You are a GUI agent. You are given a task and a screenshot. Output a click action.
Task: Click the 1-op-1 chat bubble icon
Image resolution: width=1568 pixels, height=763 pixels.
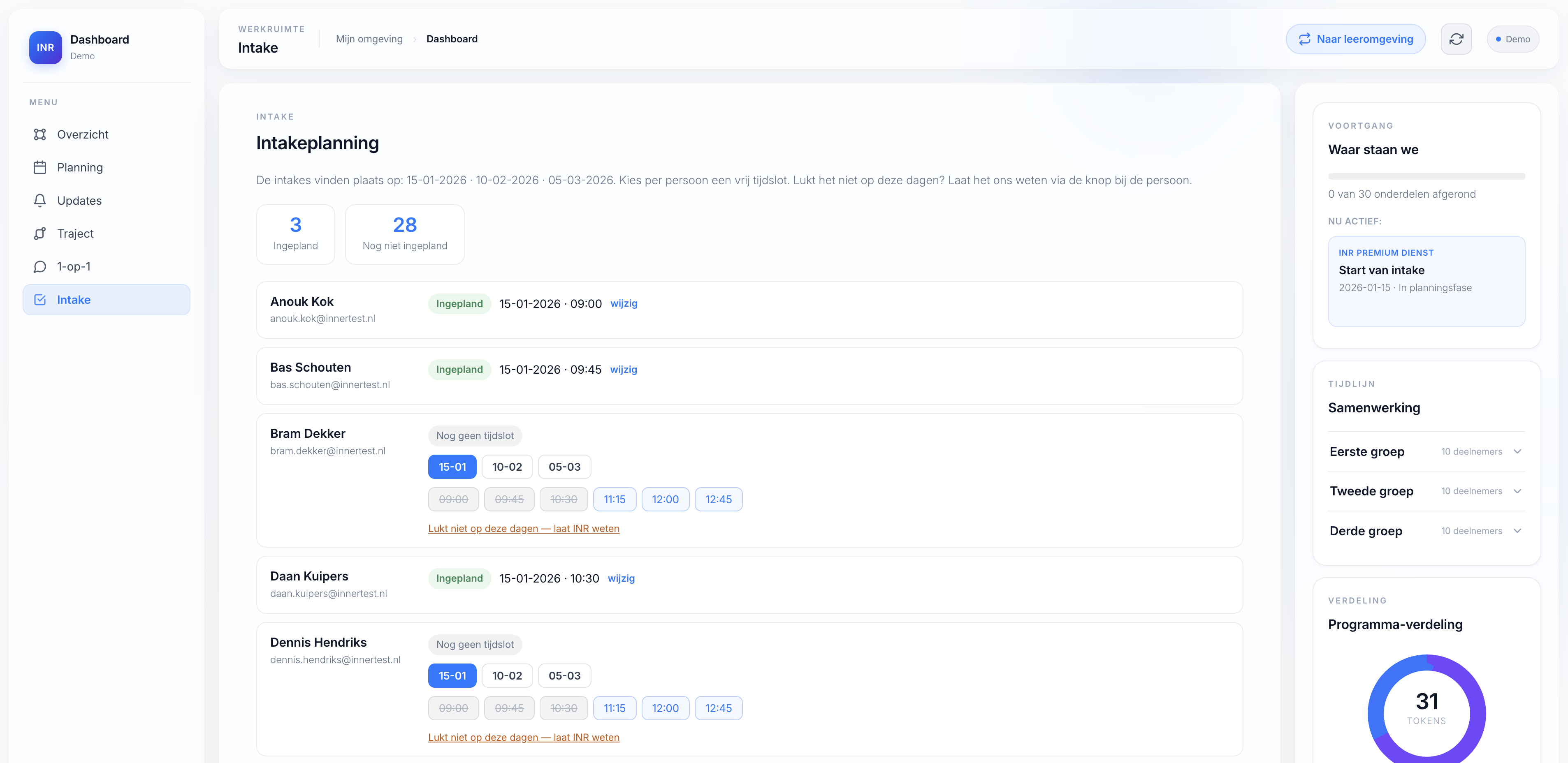(x=40, y=266)
